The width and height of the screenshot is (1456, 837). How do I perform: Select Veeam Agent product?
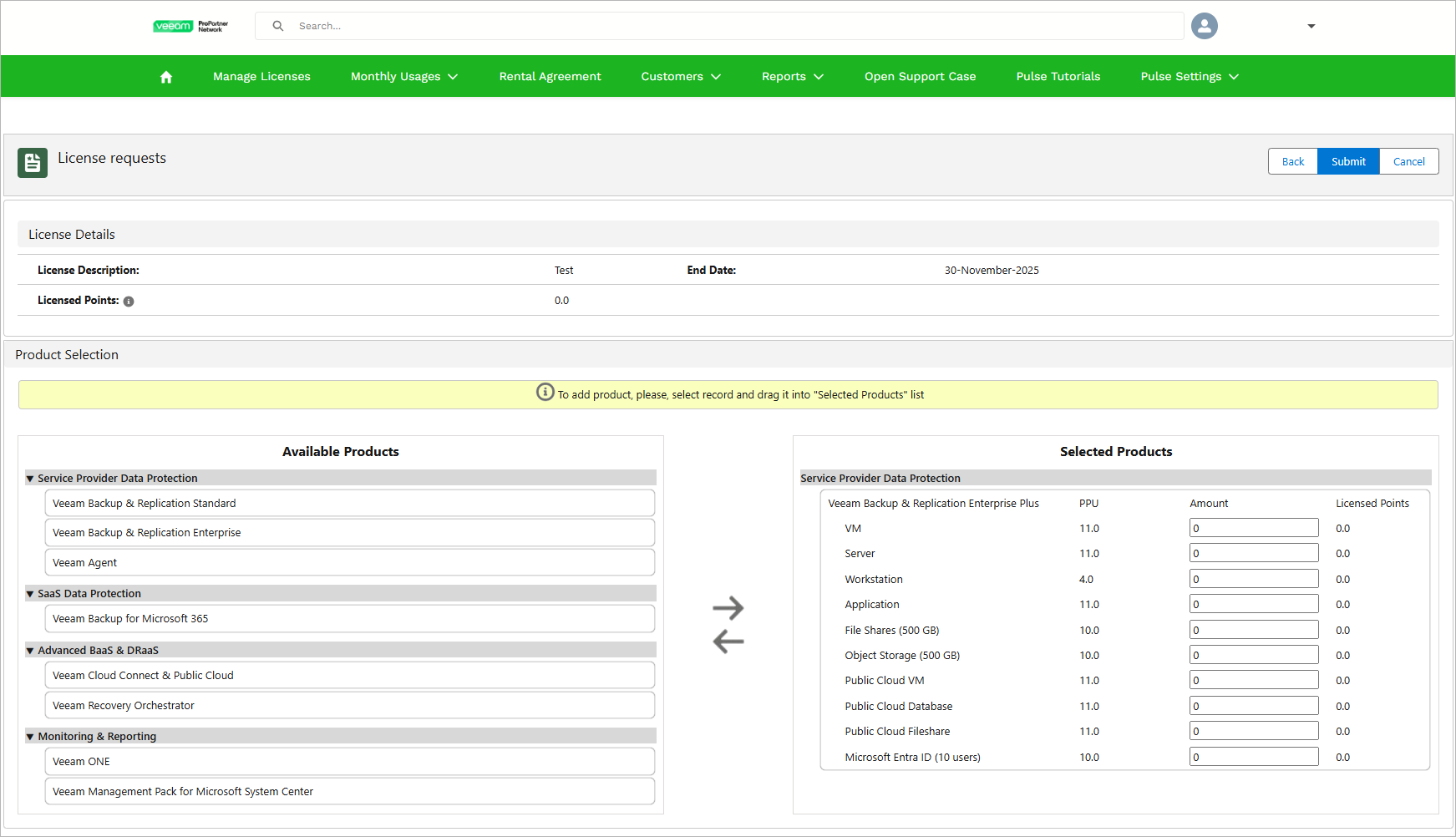(x=349, y=562)
